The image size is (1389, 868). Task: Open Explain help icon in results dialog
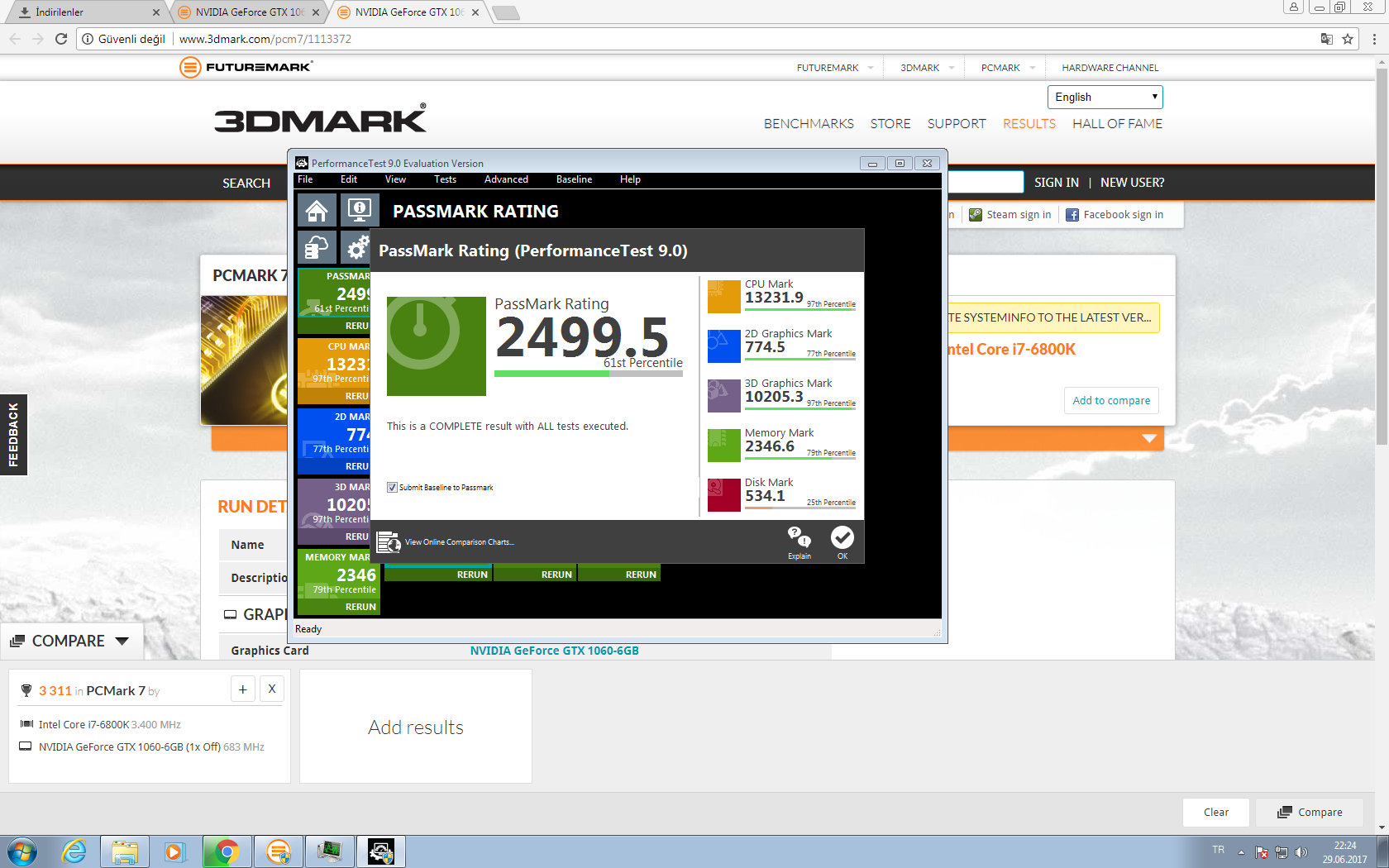[799, 541]
